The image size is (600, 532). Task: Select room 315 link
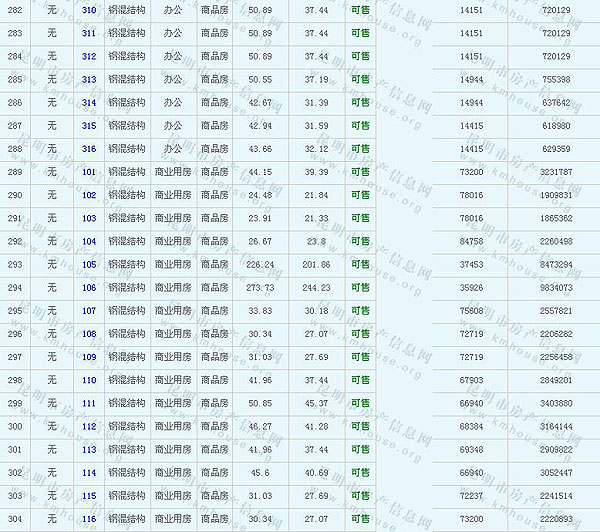point(89,126)
